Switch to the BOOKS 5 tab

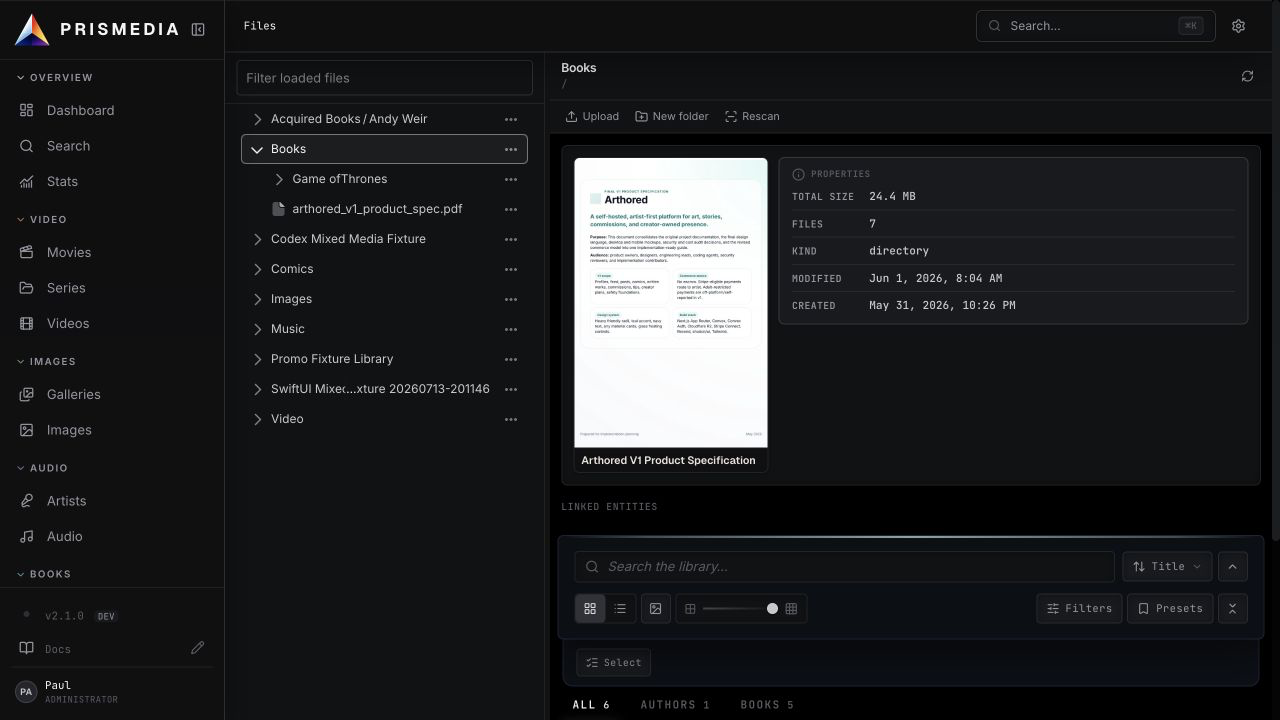[767, 705]
